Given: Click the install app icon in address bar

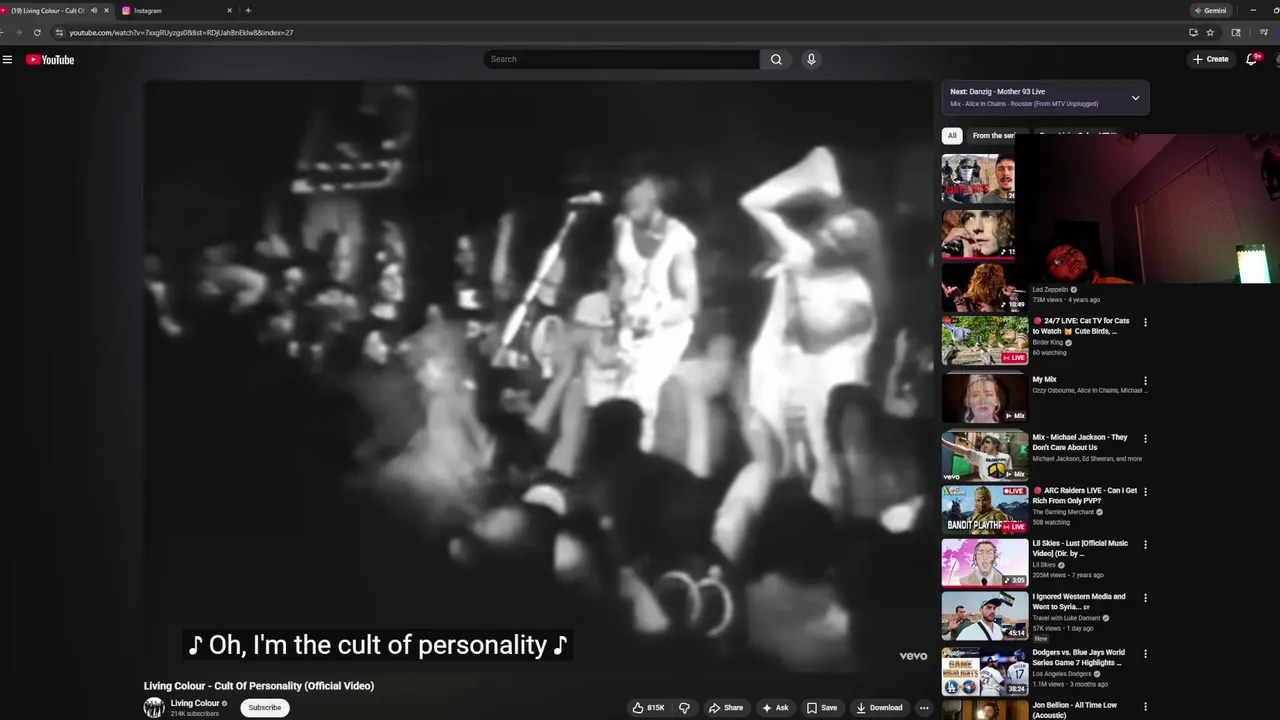Looking at the screenshot, I should (x=1193, y=32).
